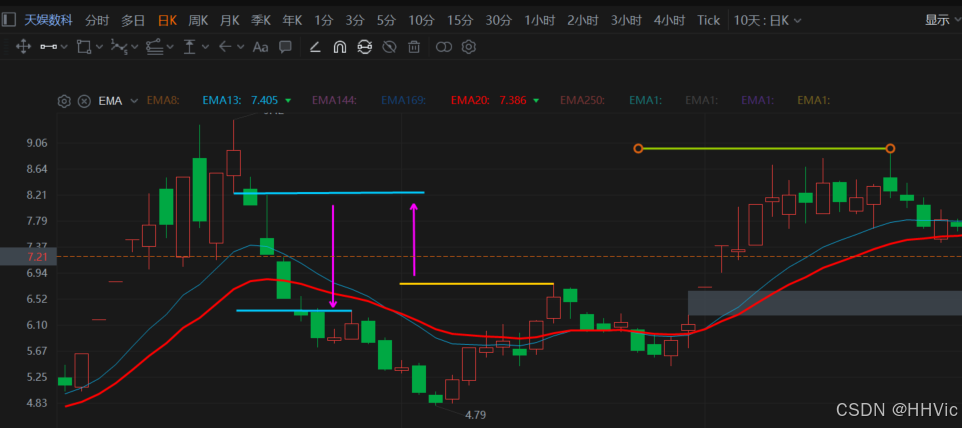Select the price range measure tool
The image size is (962, 428).
(x=191, y=47)
